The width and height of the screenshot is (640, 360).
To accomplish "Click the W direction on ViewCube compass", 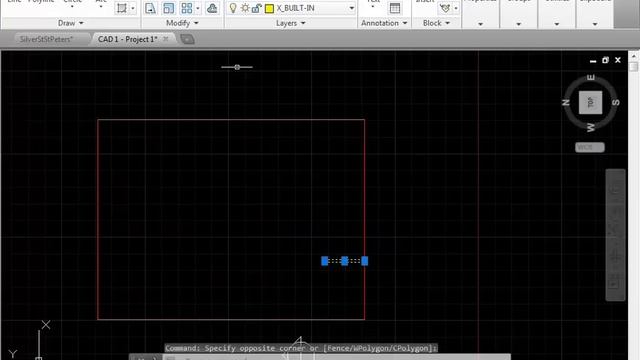I will click(x=591, y=128).
